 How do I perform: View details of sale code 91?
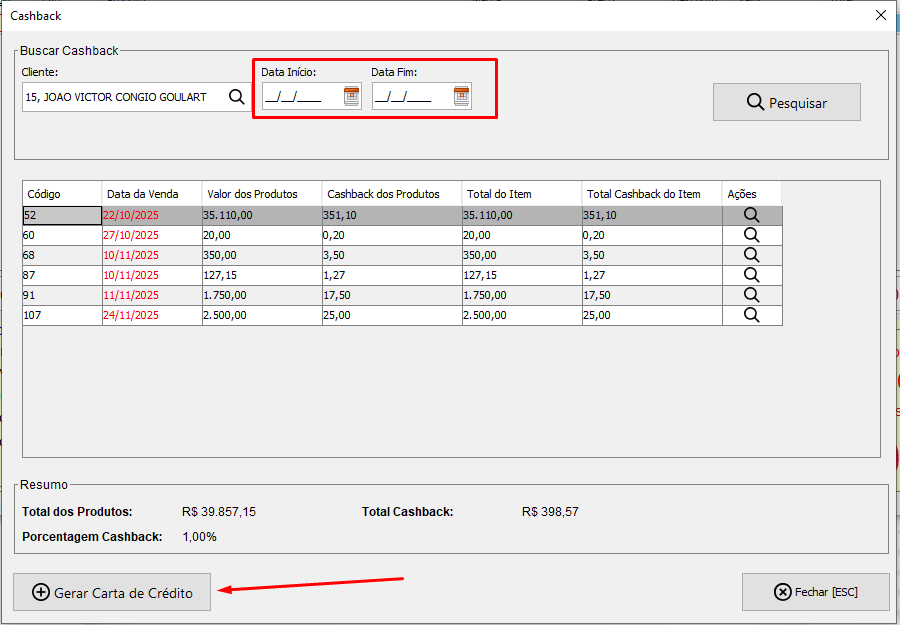pos(751,295)
